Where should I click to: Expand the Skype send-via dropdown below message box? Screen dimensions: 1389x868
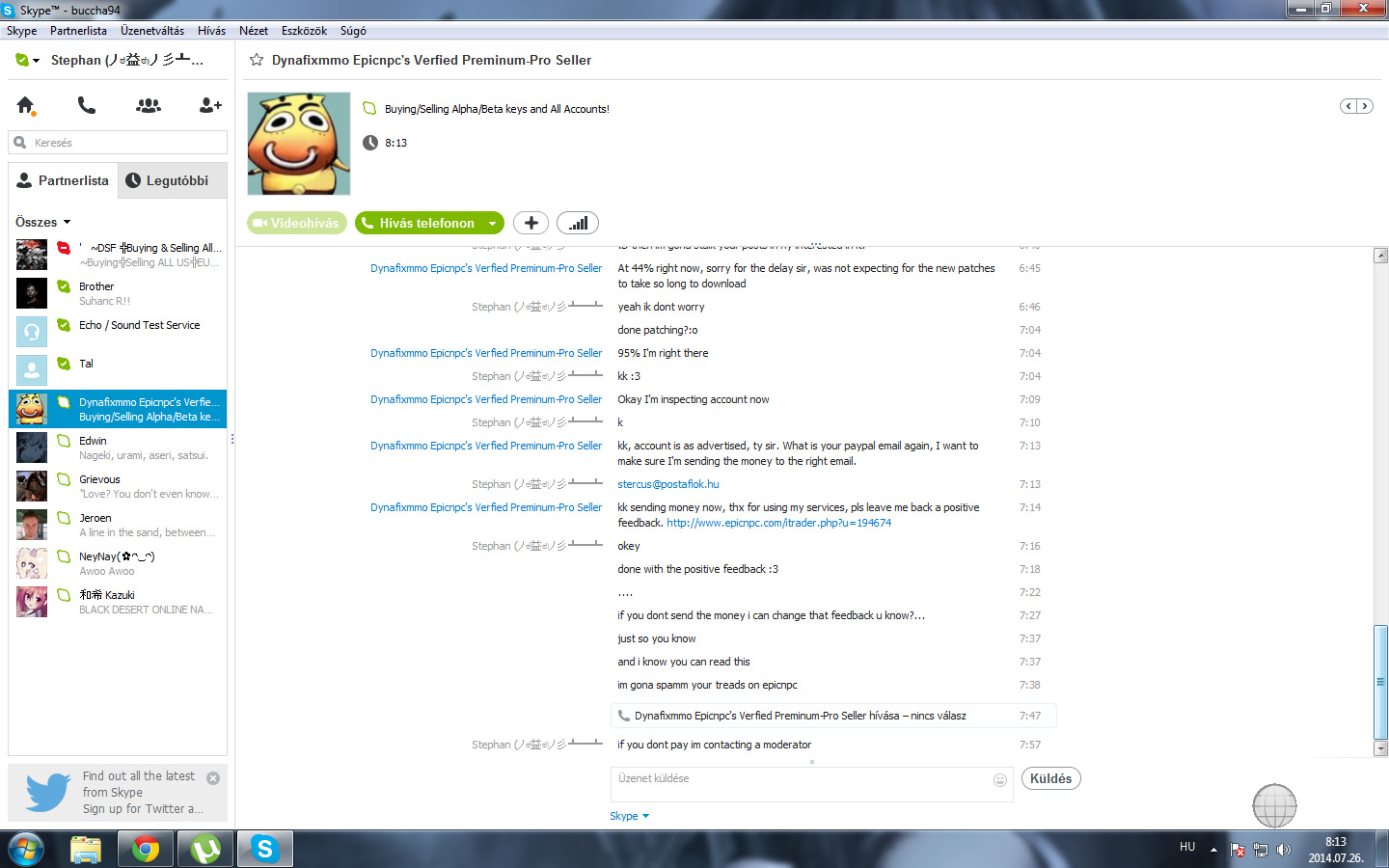[629, 816]
